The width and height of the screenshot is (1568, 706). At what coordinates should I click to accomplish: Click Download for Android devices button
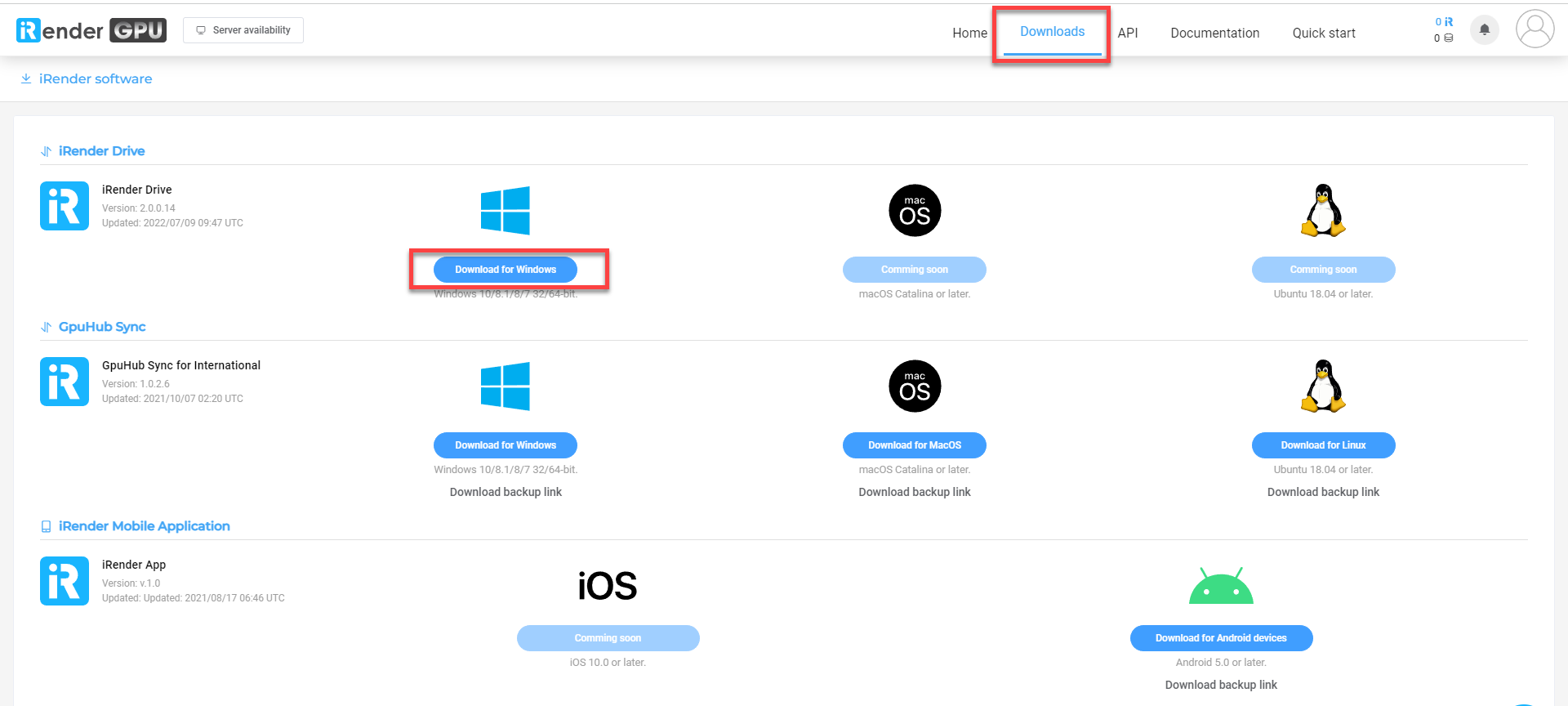coord(1221,638)
